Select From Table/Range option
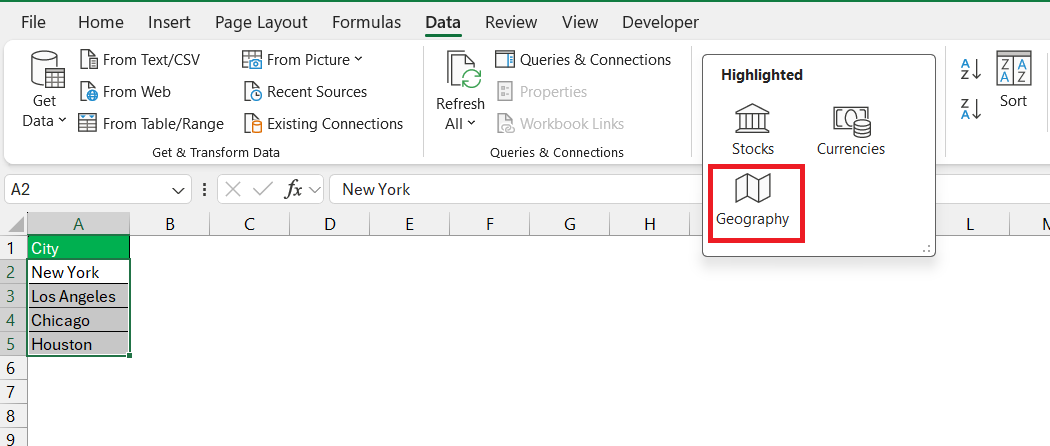This screenshot has height=446, width=1050. [x=151, y=124]
